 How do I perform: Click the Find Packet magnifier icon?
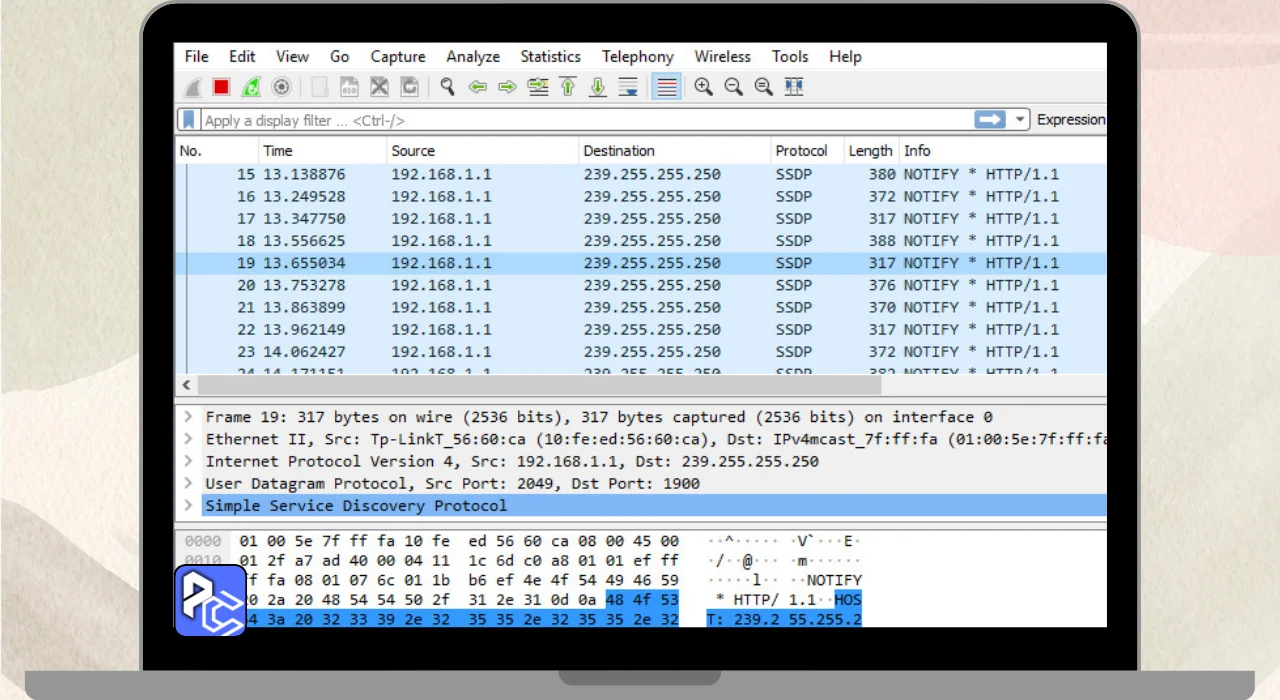tap(447, 87)
